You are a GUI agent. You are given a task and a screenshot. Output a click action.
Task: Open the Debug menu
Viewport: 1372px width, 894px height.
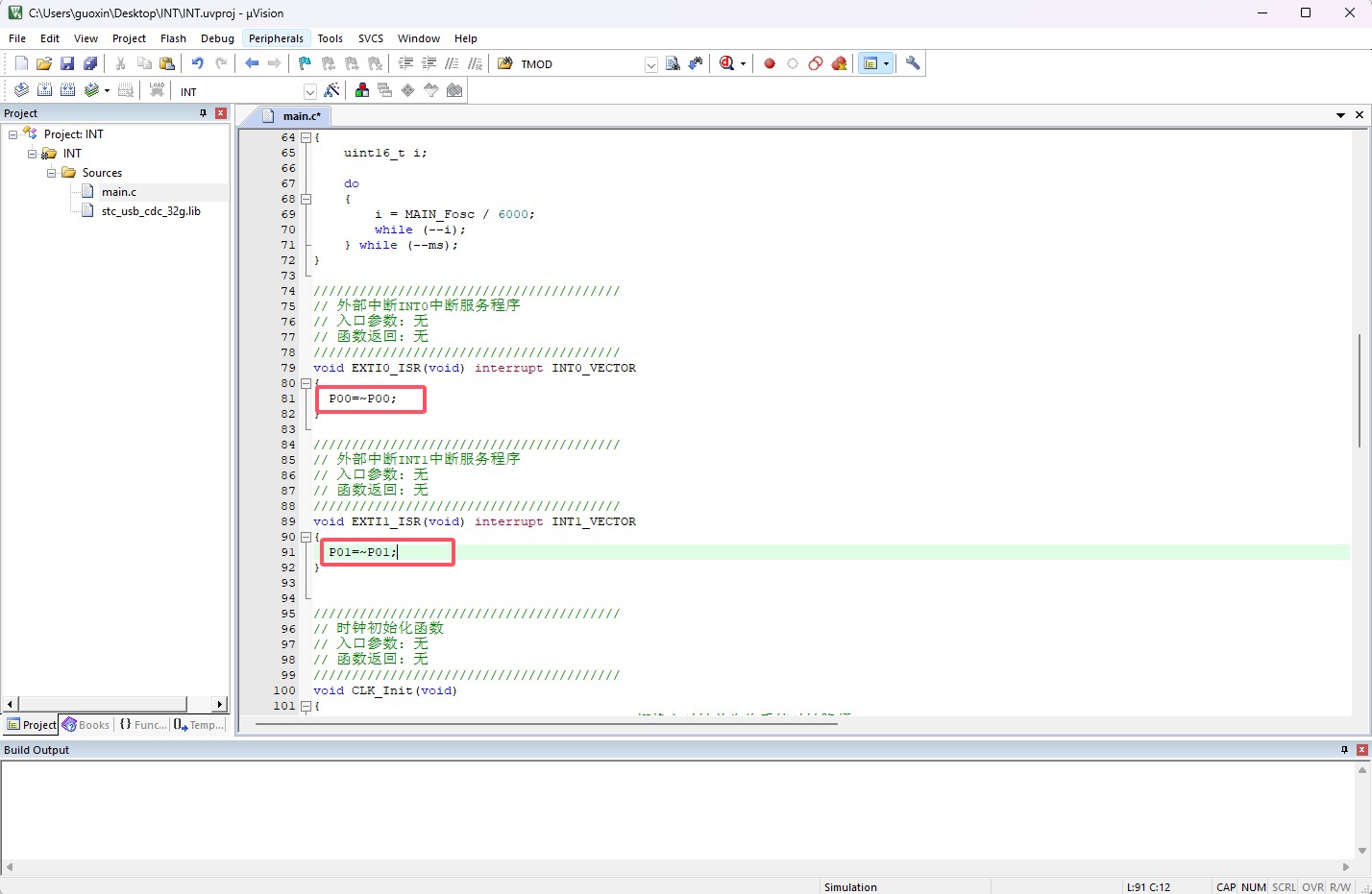pyautogui.click(x=217, y=38)
